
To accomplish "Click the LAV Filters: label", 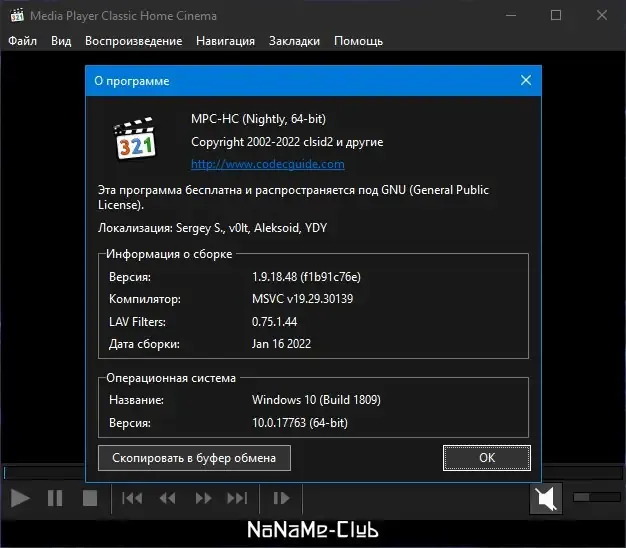I will pyautogui.click(x=137, y=322).
